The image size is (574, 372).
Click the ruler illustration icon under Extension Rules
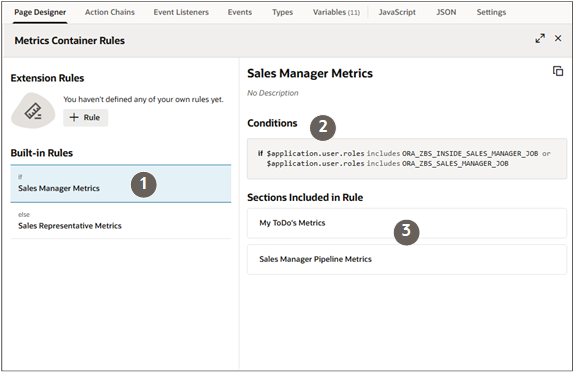pyautogui.click(x=33, y=111)
